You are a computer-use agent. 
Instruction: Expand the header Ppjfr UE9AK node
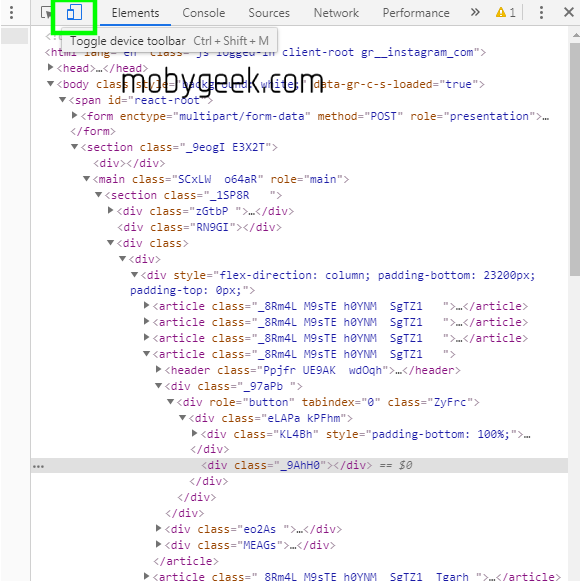point(159,369)
